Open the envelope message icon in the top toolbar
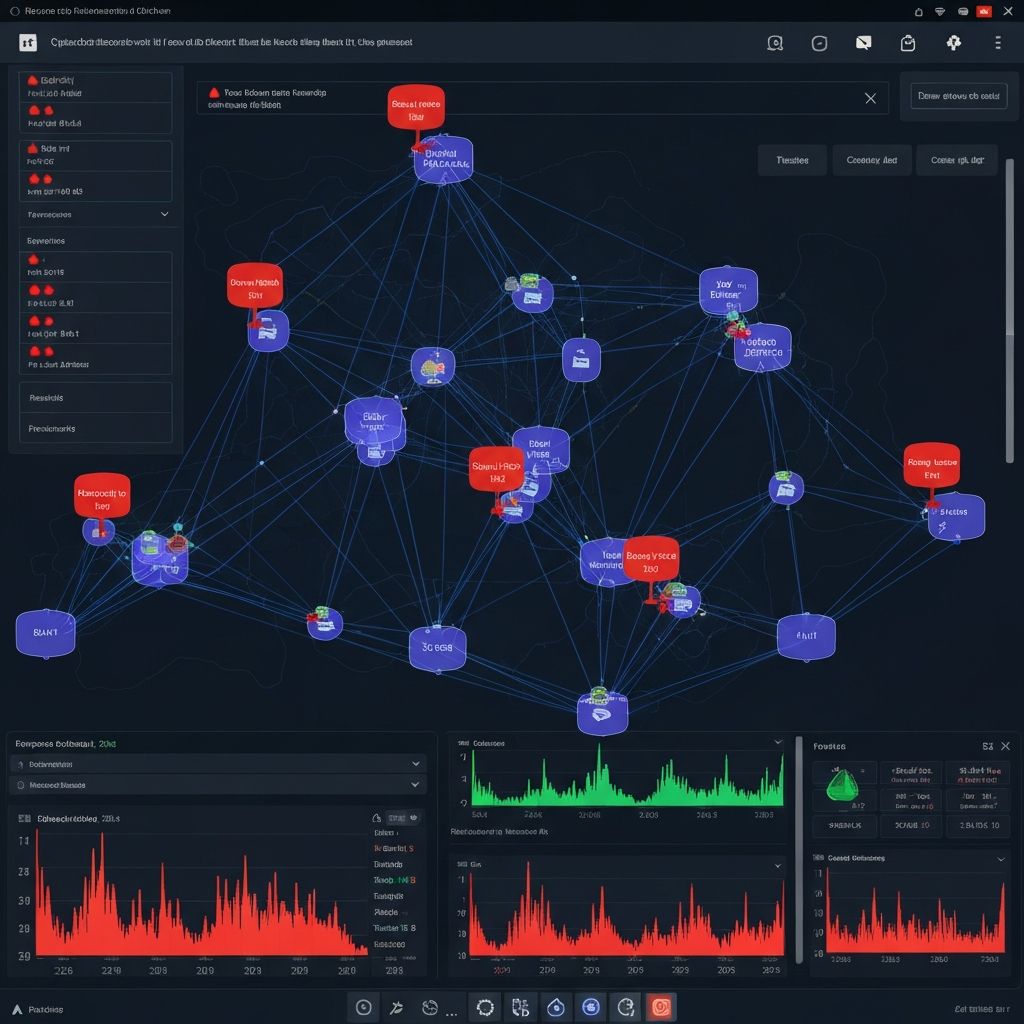Image resolution: width=1024 pixels, height=1024 pixels. [x=864, y=43]
